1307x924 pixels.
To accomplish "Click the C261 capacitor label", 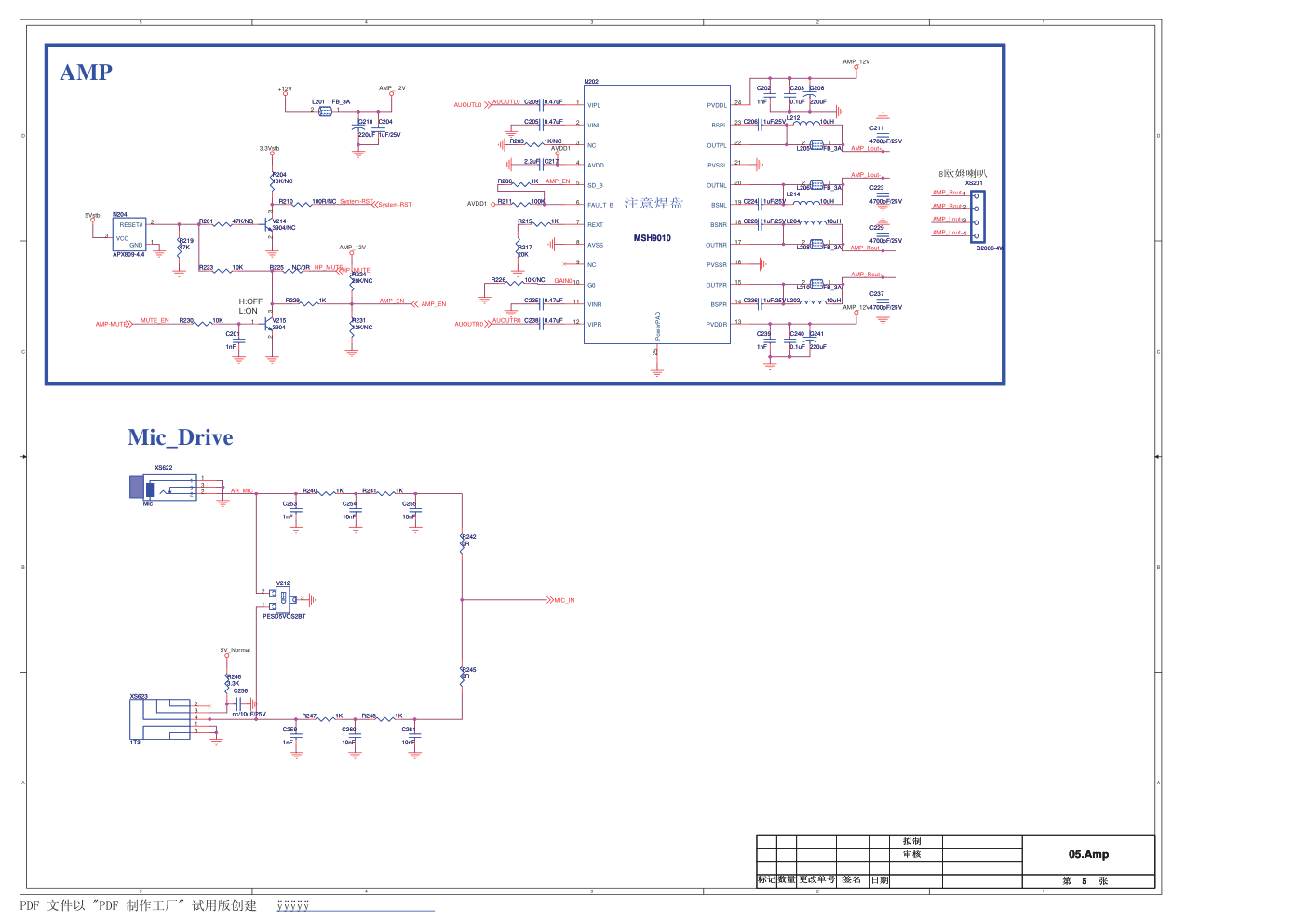I will click(x=409, y=730).
